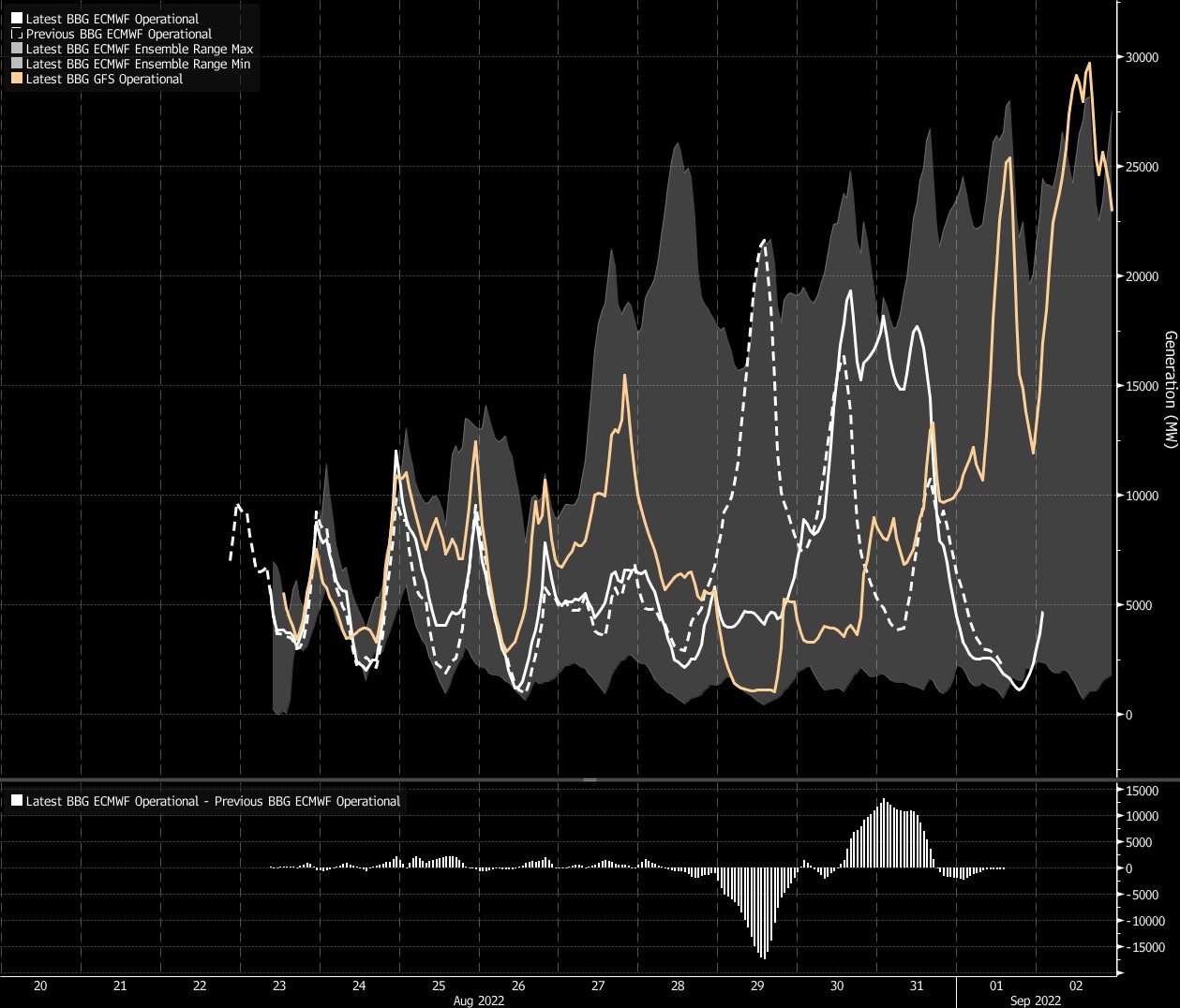The image size is (1180, 1008).
Task: Toggle the Latest BBG ECMWF Ensemble Range Max label
Action: tap(140, 49)
